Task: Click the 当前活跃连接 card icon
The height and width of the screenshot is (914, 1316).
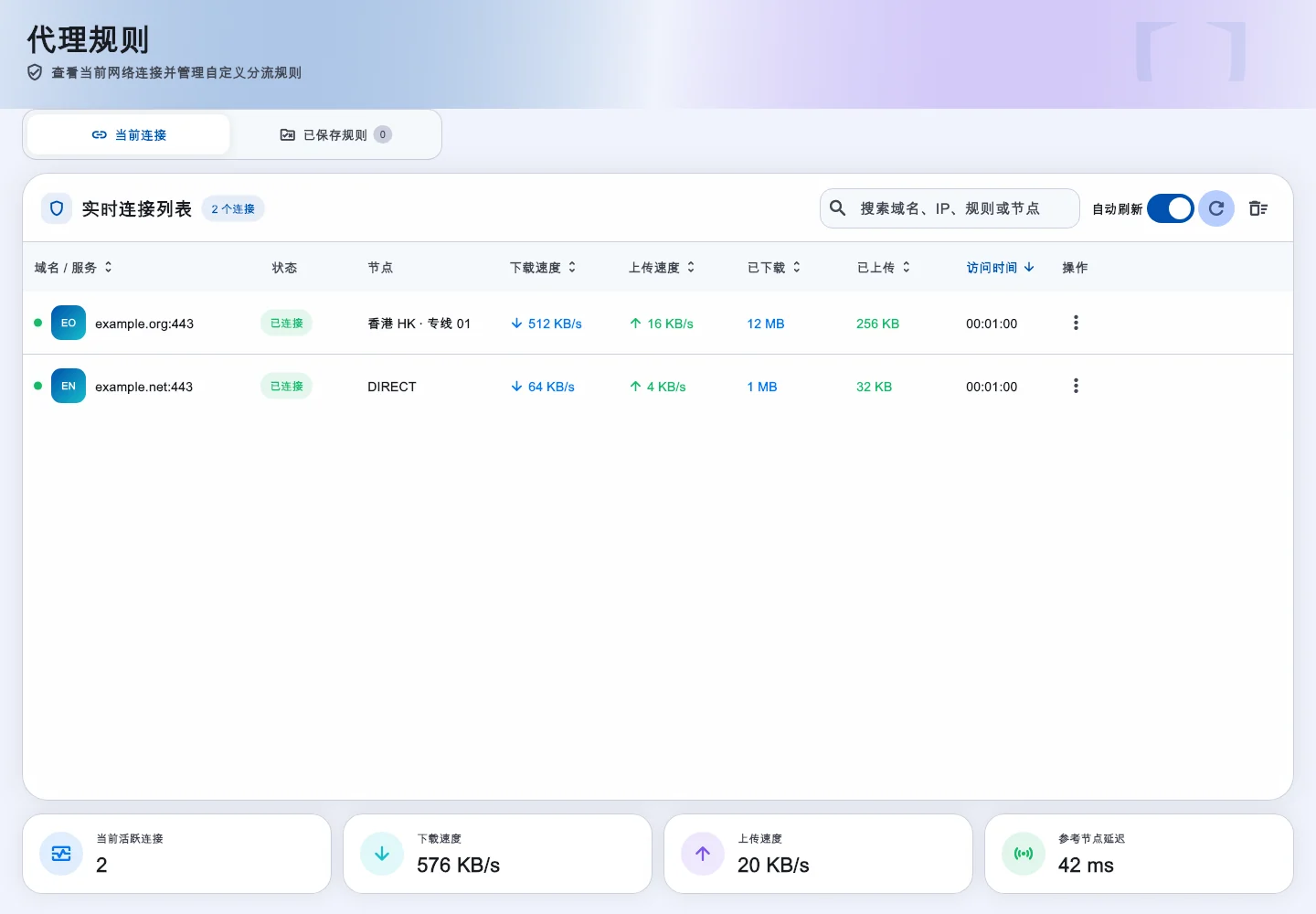Action: click(61, 854)
